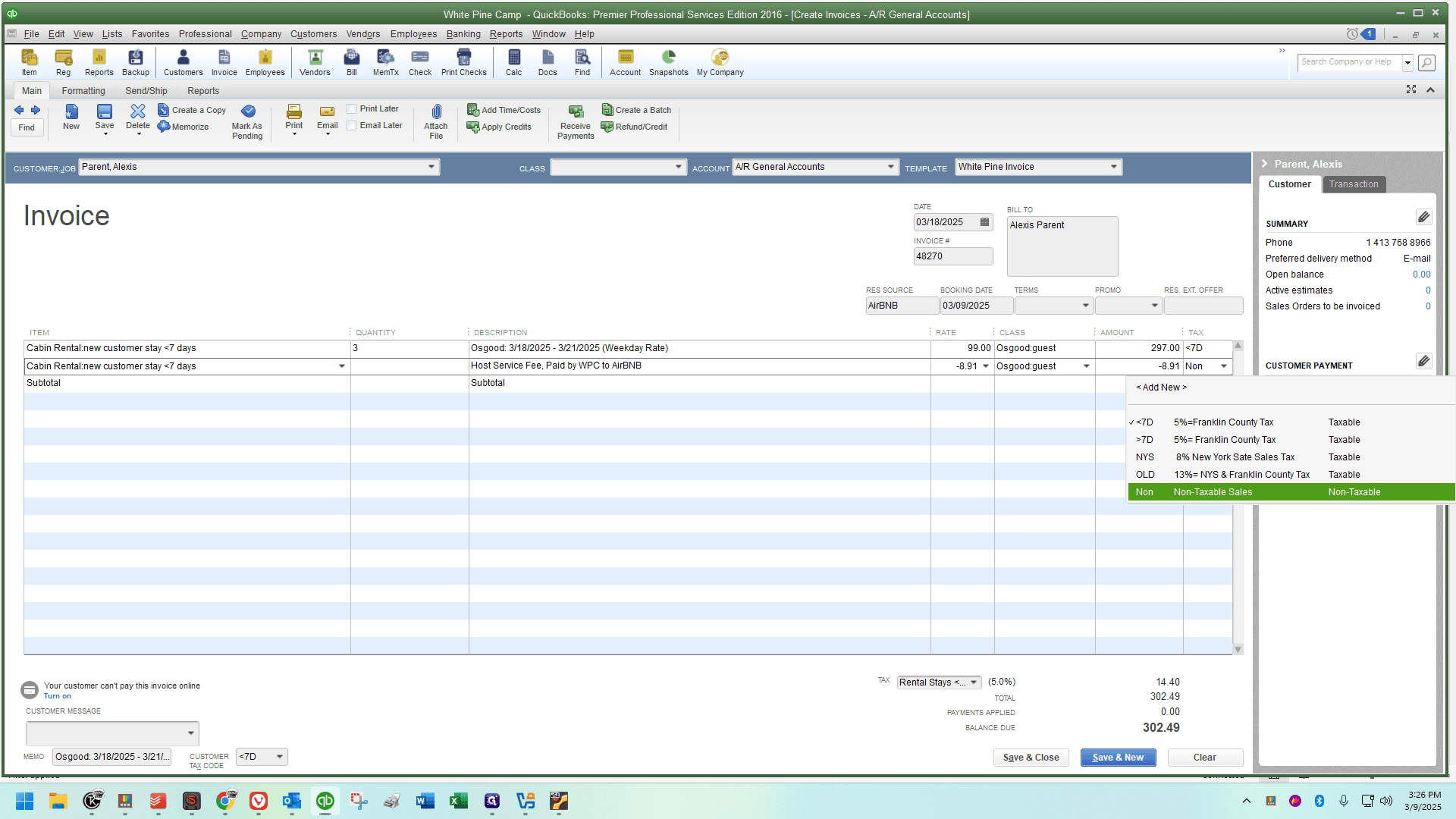Click the Receive Payments icon
The width and height of the screenshot is (1456, 819).
pyautogui.click(x=576, y=121)
